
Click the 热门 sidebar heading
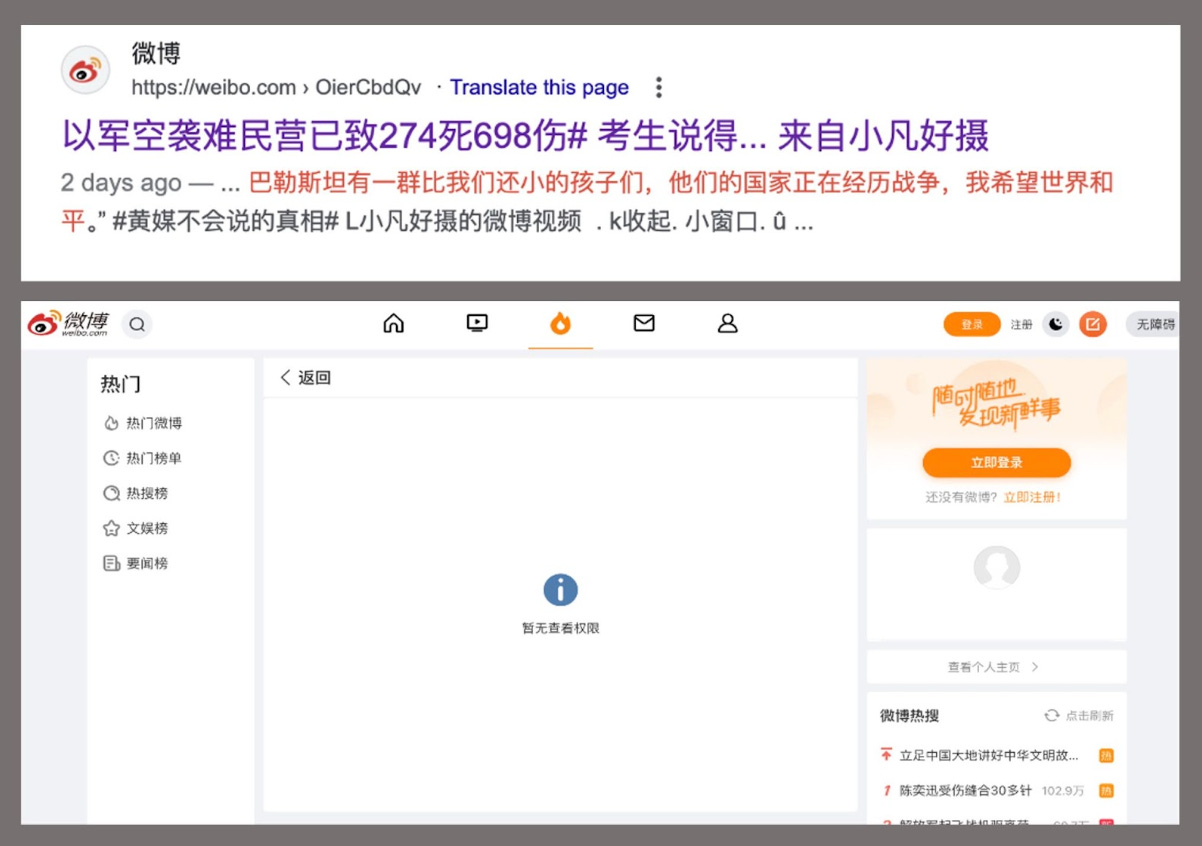point(120,384)
